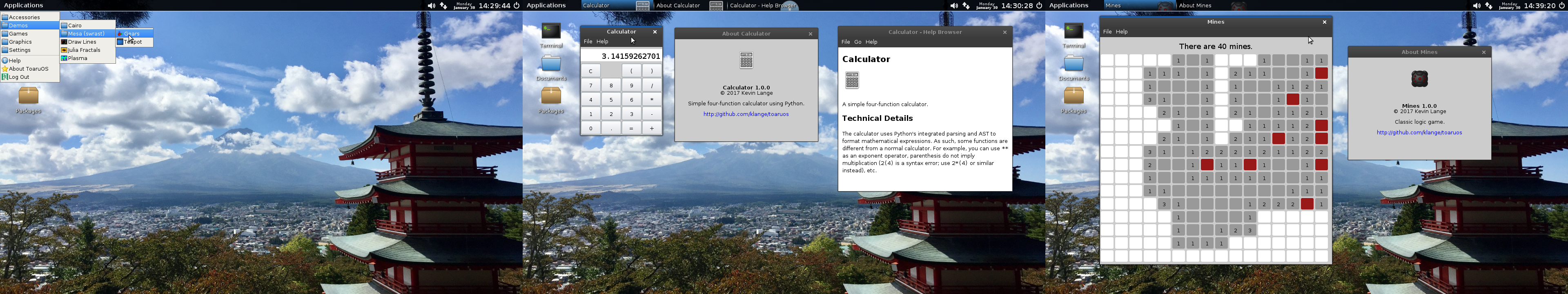Viewport: 1568px width, 294px height.
Task: Click the 'There are 40 mines.' status text
Action: tap(1216, 46)
